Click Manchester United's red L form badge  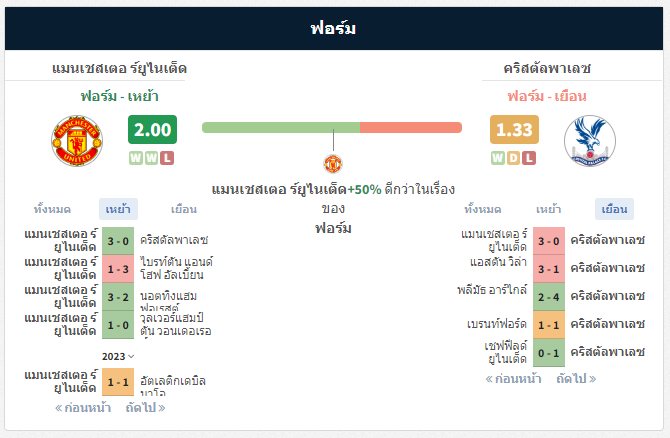click(167, 158)
